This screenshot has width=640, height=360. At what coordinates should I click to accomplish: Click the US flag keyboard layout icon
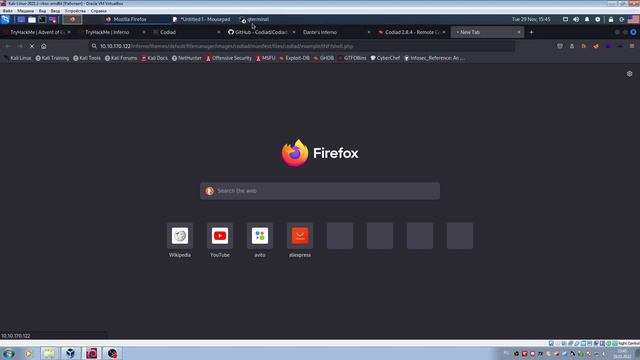(633, 19)
